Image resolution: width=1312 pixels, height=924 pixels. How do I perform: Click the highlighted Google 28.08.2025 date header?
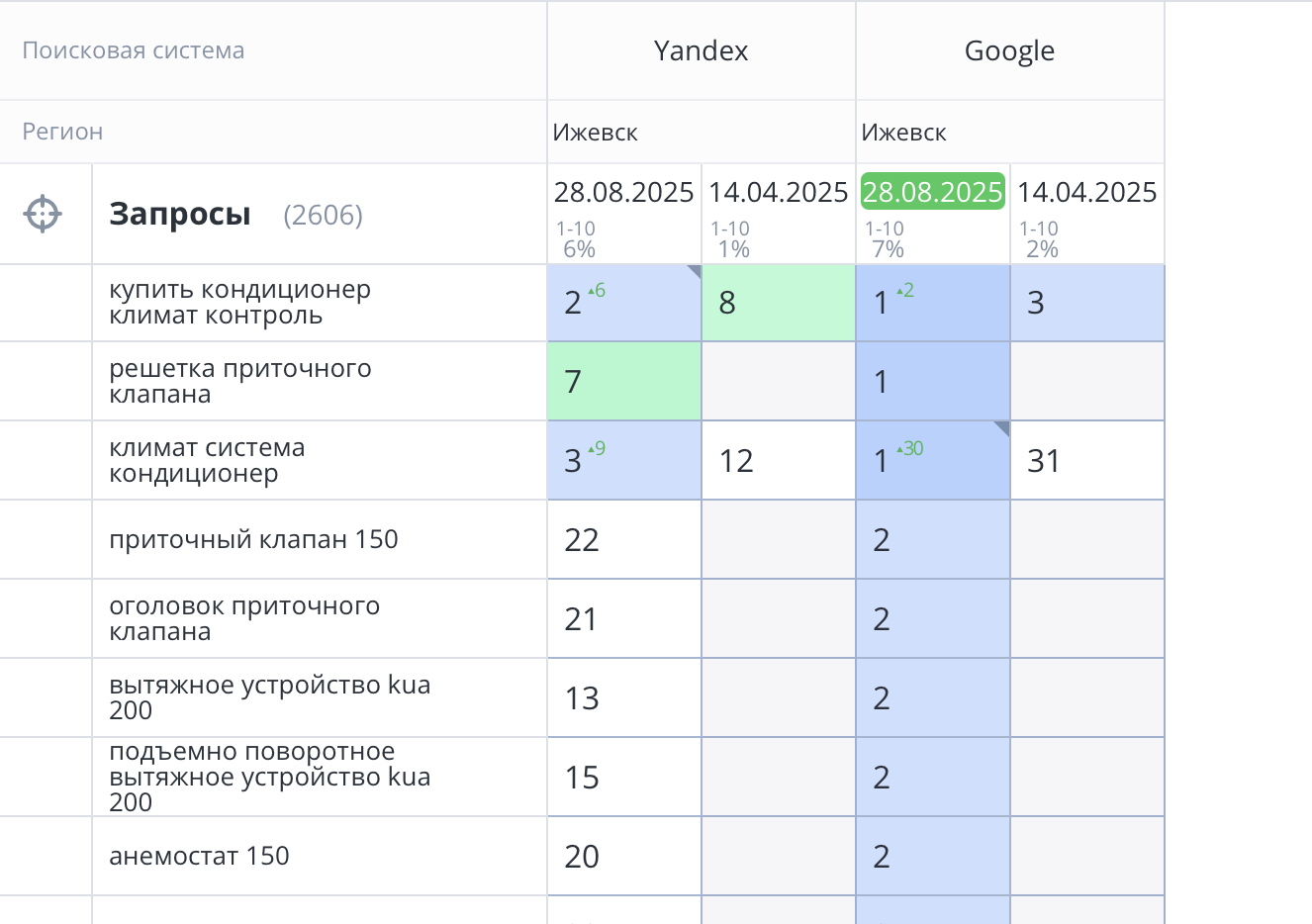coord(932,192)
